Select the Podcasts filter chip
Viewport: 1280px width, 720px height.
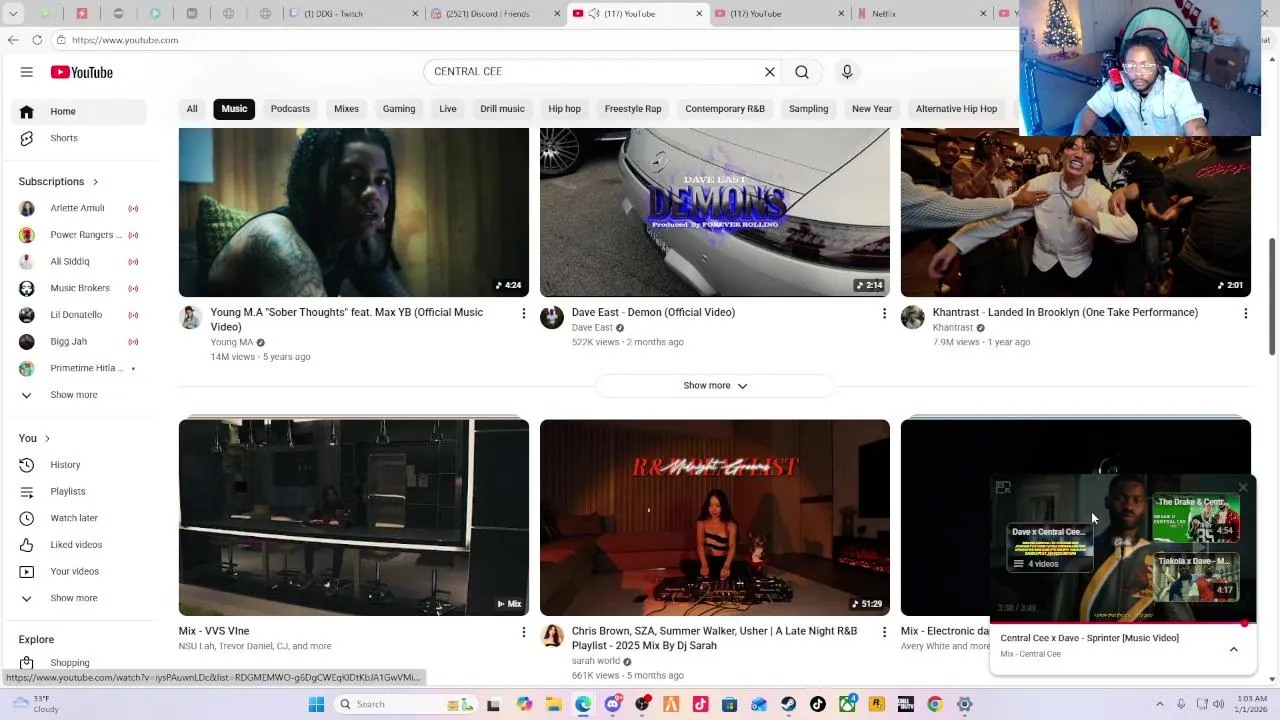(x=290, y=109)
